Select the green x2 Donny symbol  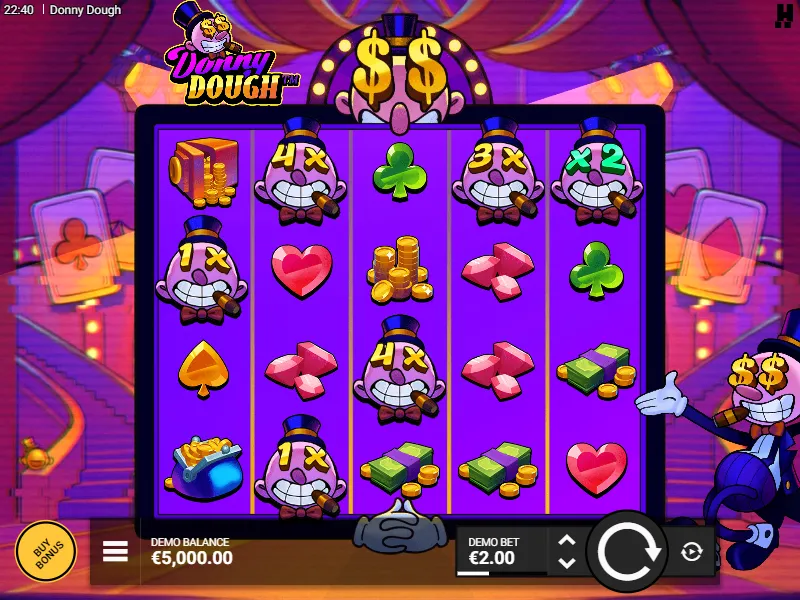[x=596, y=171]
